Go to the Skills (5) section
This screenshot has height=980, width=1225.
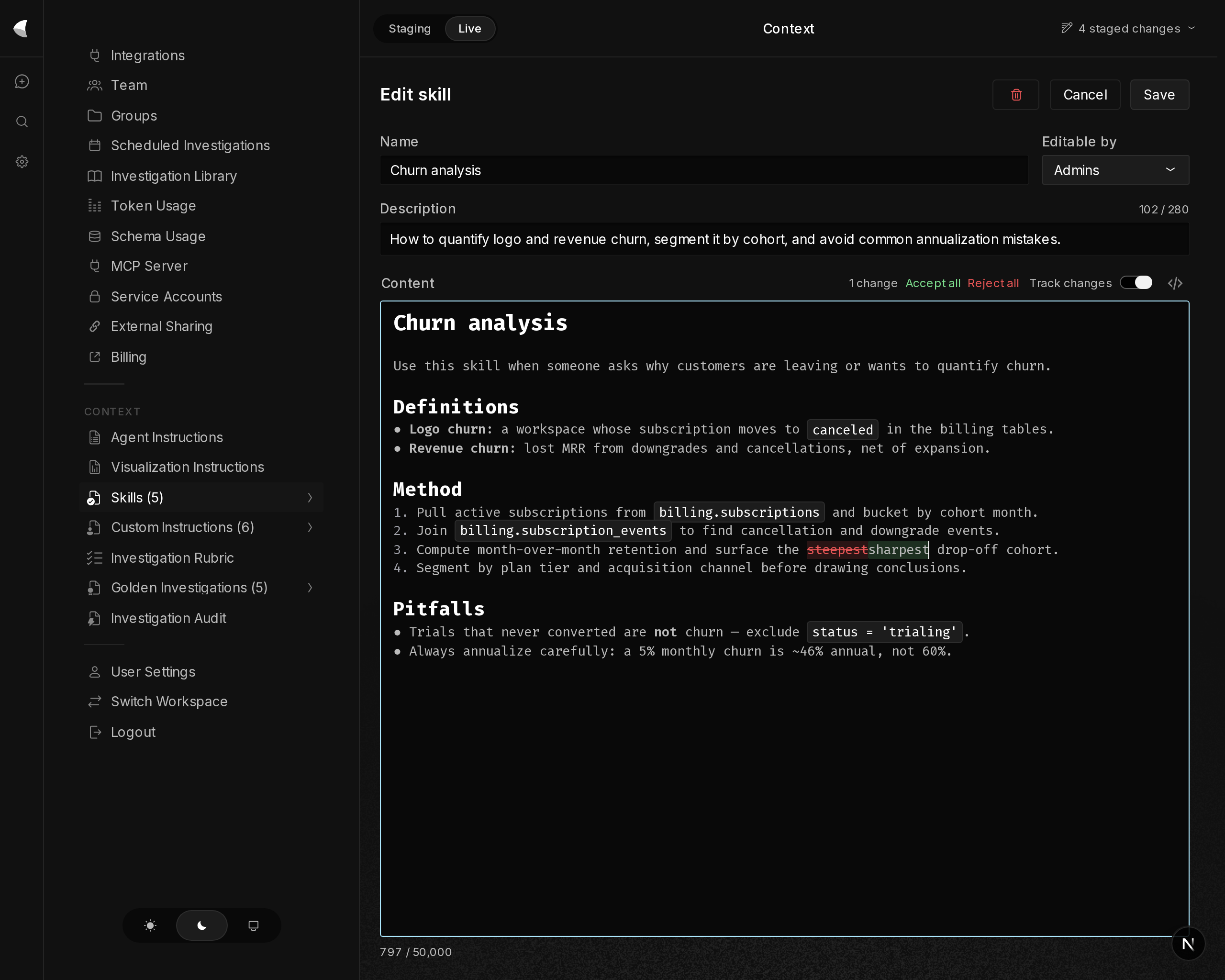pos(202,498)
